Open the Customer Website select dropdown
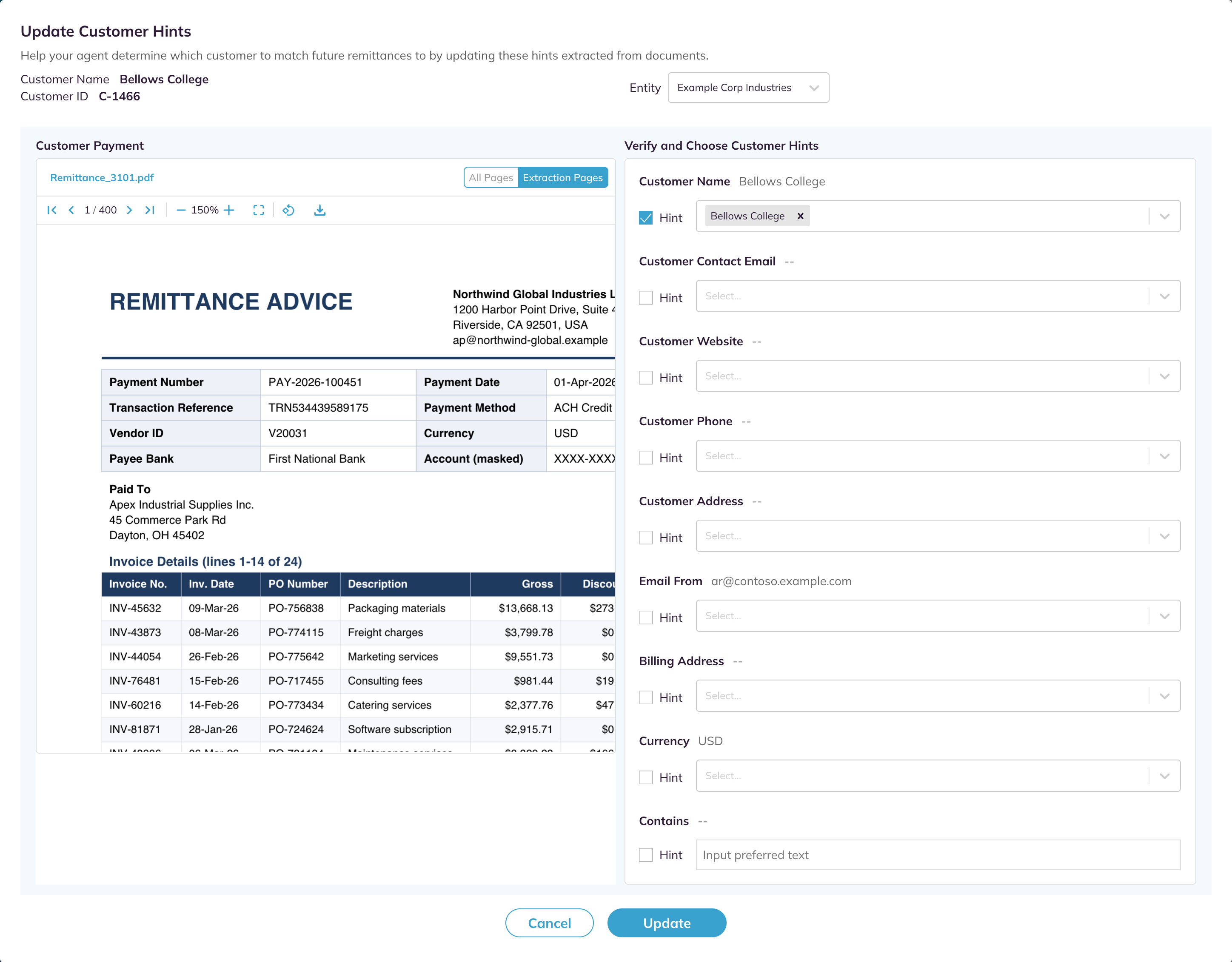Image resolution: width=1232 pixels, height=962 pixels. click(938, 376)
